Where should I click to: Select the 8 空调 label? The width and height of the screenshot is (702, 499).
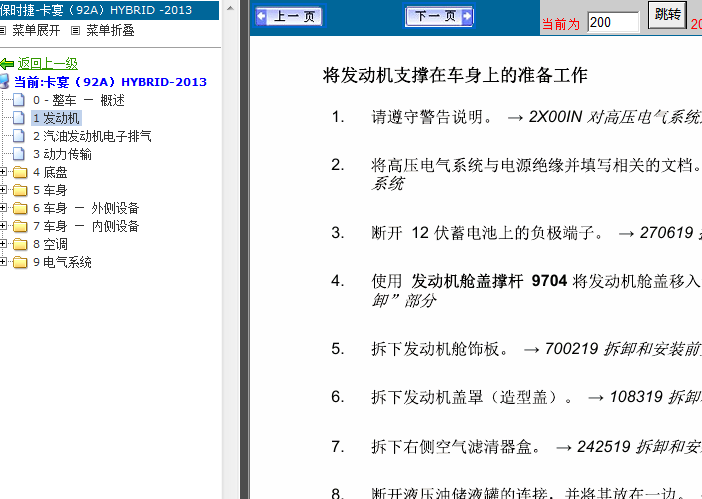coord(50,244)
